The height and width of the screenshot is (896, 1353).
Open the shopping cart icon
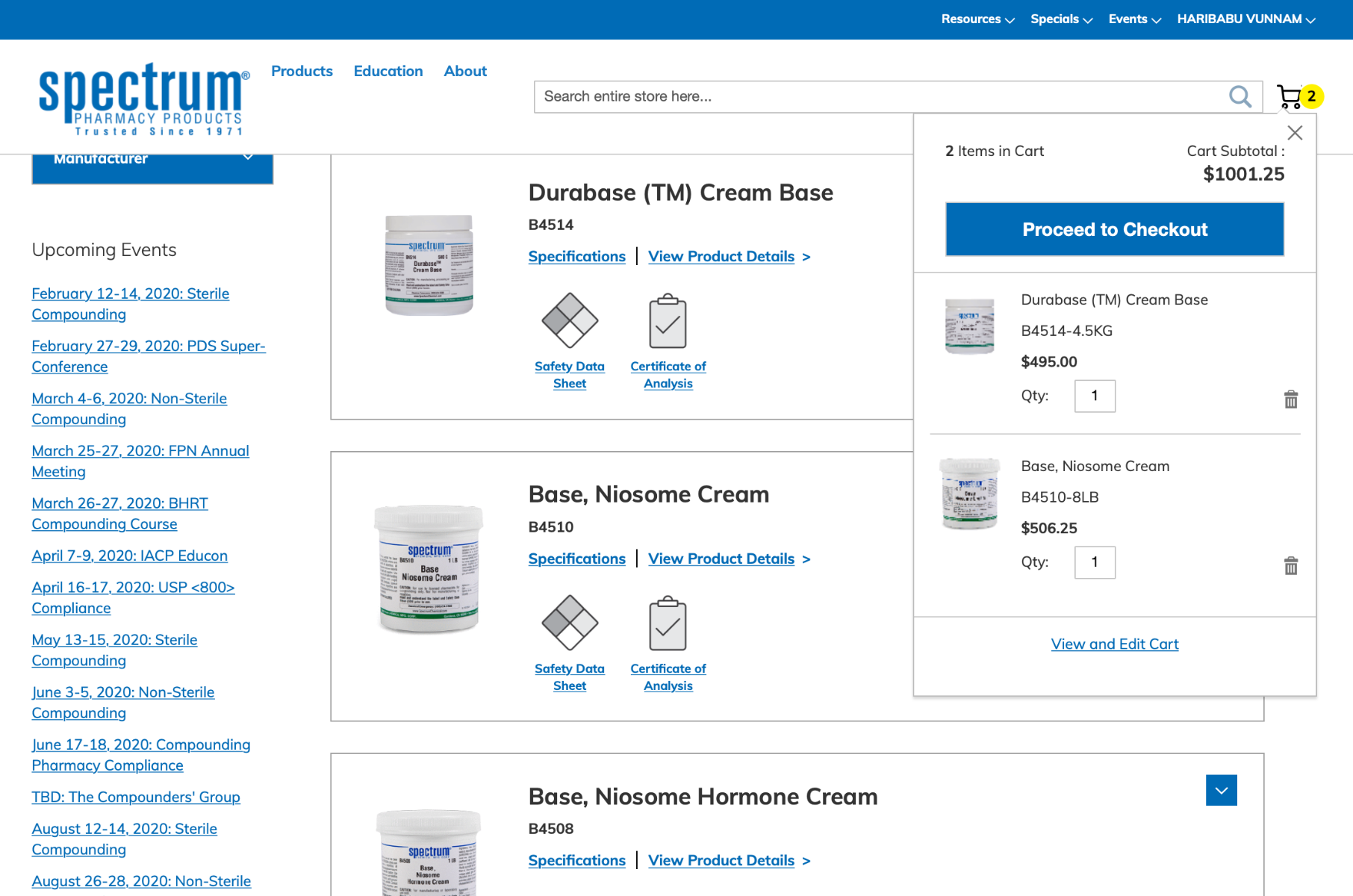(1289, 97)
